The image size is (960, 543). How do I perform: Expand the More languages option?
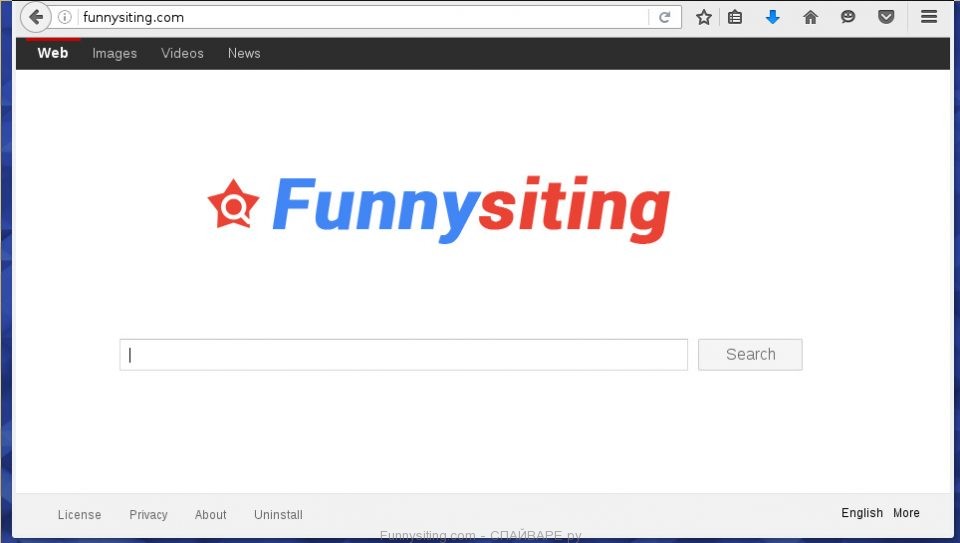coord(906,513)
